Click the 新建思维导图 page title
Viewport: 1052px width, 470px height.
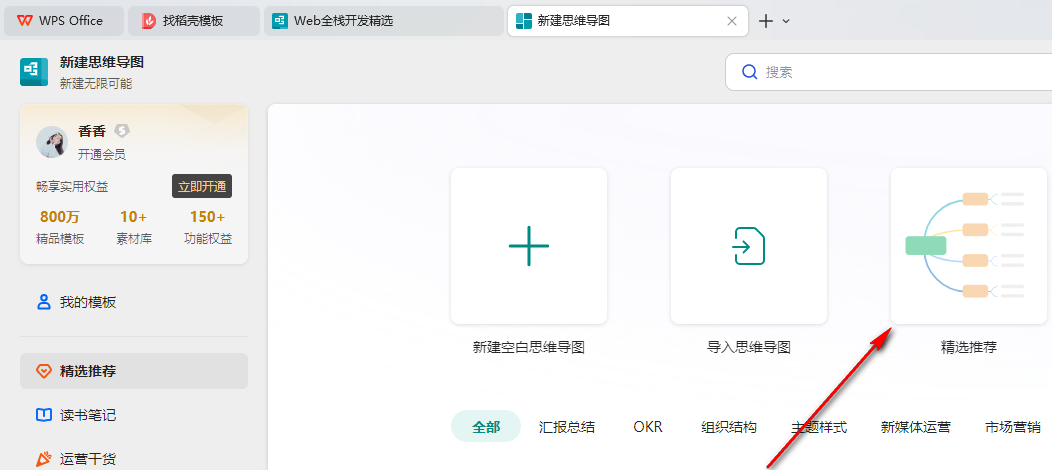coord(102,62)
